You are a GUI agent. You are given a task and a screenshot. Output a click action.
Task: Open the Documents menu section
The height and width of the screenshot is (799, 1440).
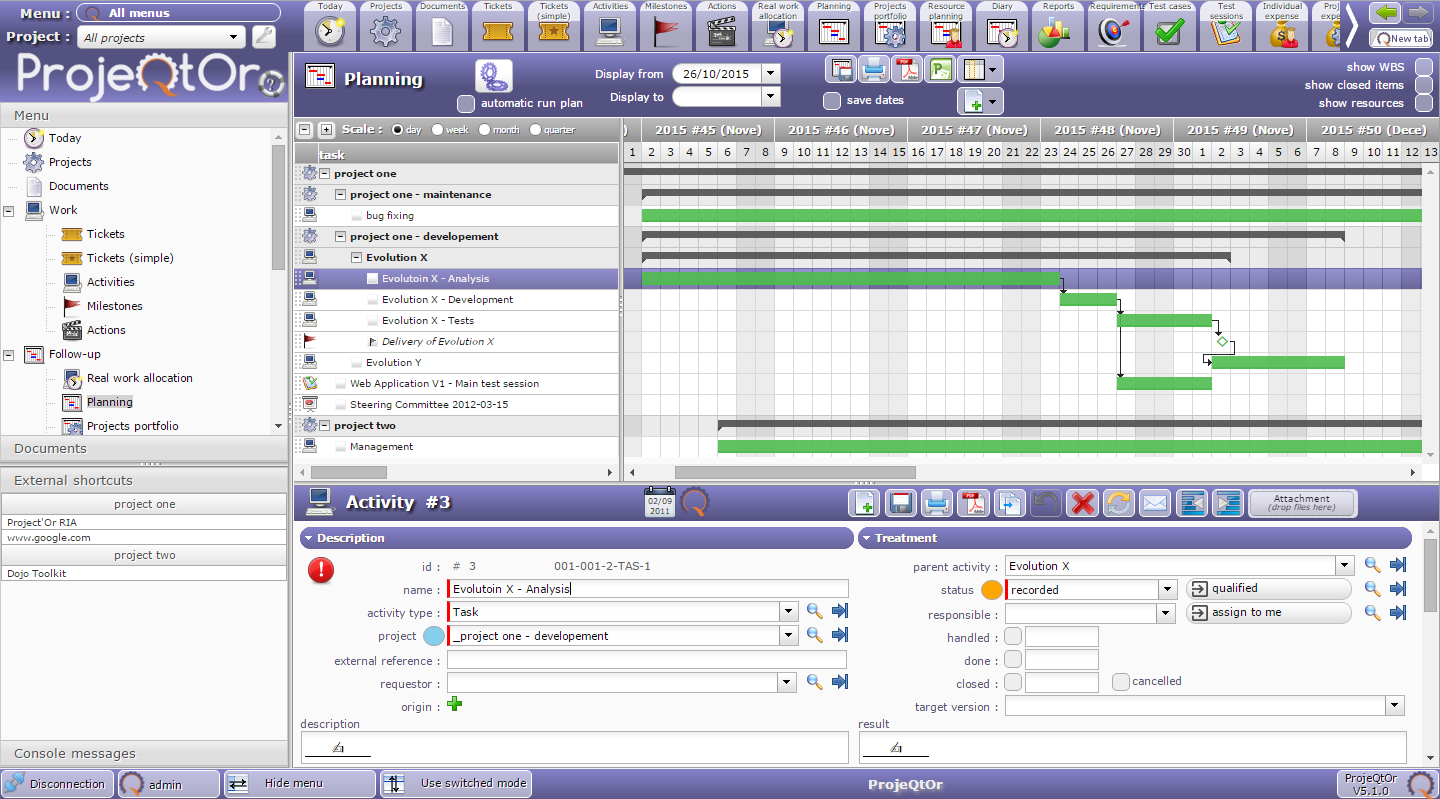tap(144, 448)
